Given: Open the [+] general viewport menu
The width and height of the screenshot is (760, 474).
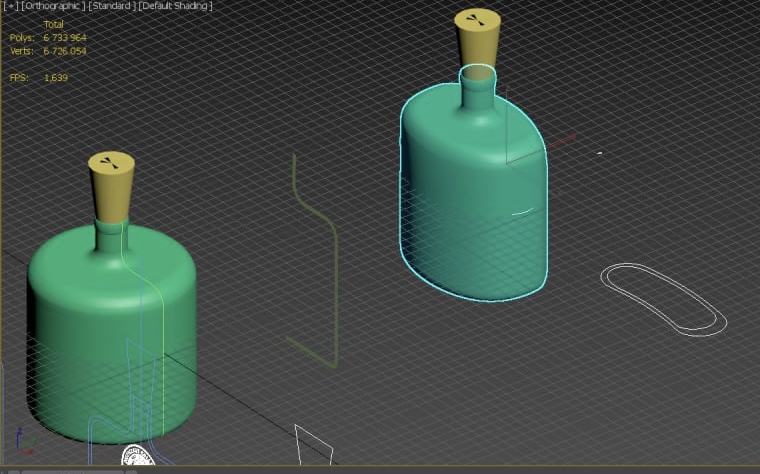Looking at the screenshot, I should [x=11, y=6].
